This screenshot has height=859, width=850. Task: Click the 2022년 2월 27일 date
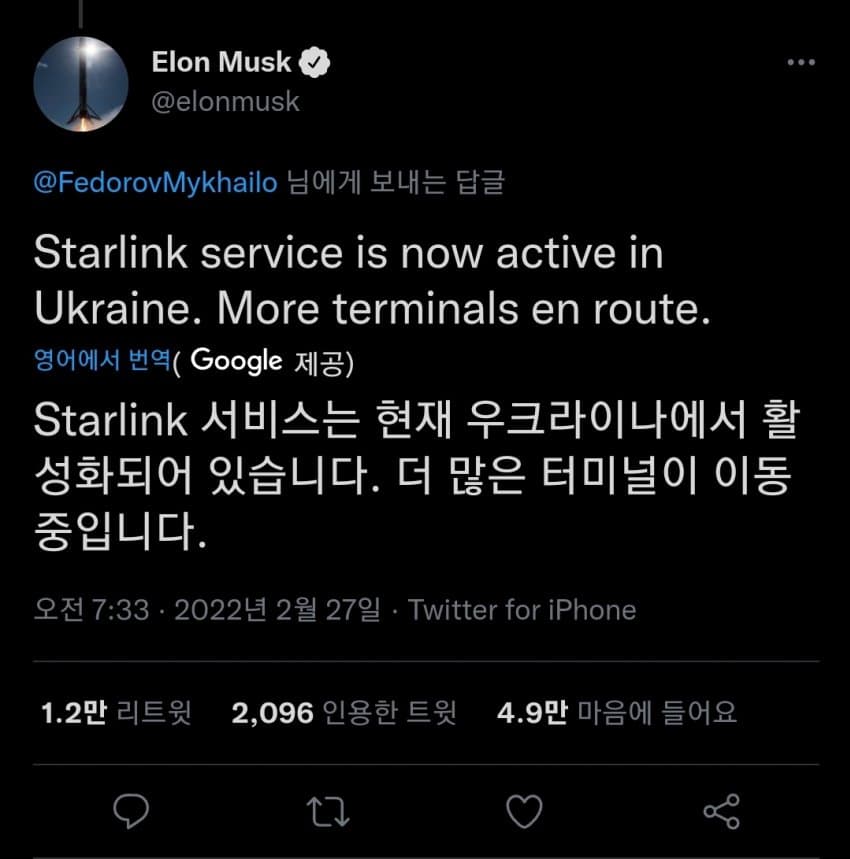pyautogui.click(x=277, y=609)
